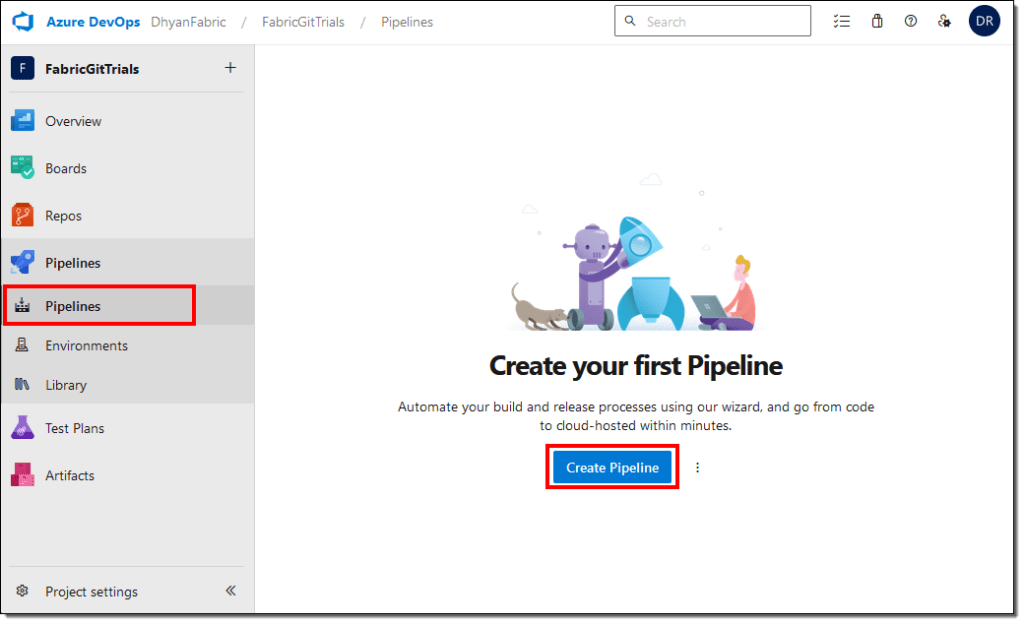Open Environments under Pipelines
Screen dimensions: 1024x624
[x=86, y=345]
